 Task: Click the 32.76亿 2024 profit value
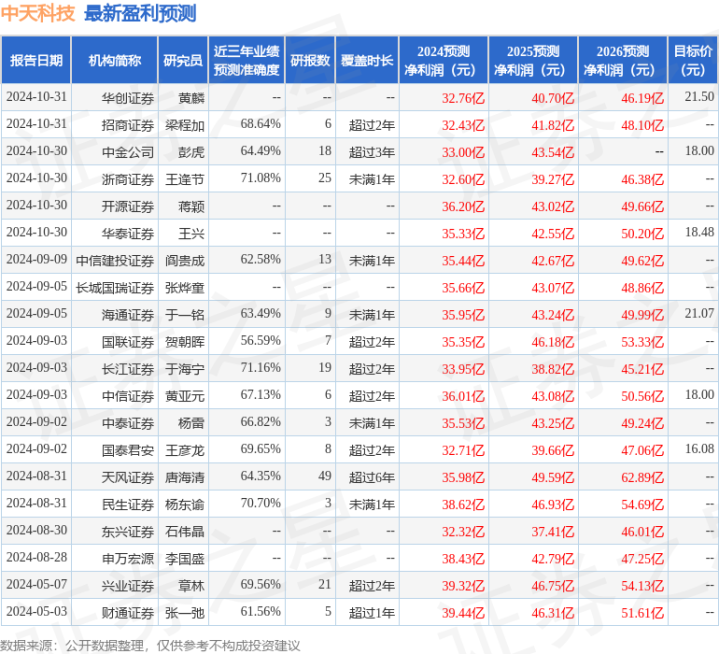point(463,98)
